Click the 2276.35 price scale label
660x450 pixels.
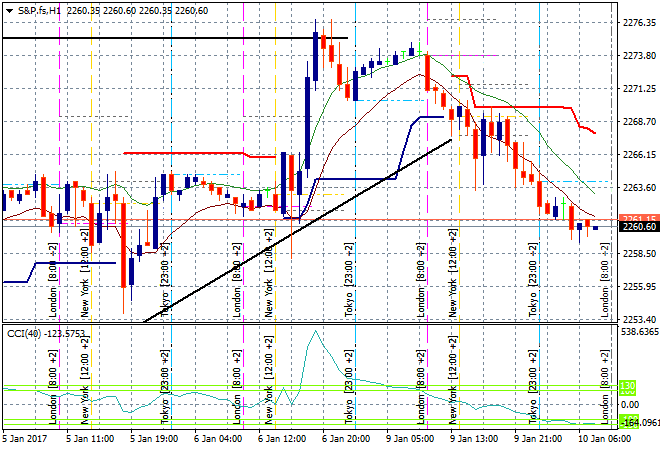pyautogui.click(x=638, y=23)
